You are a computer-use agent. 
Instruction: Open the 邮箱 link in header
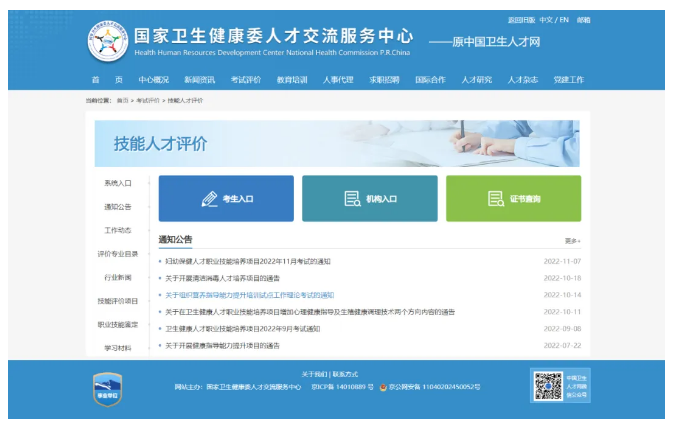pos(584,20)
